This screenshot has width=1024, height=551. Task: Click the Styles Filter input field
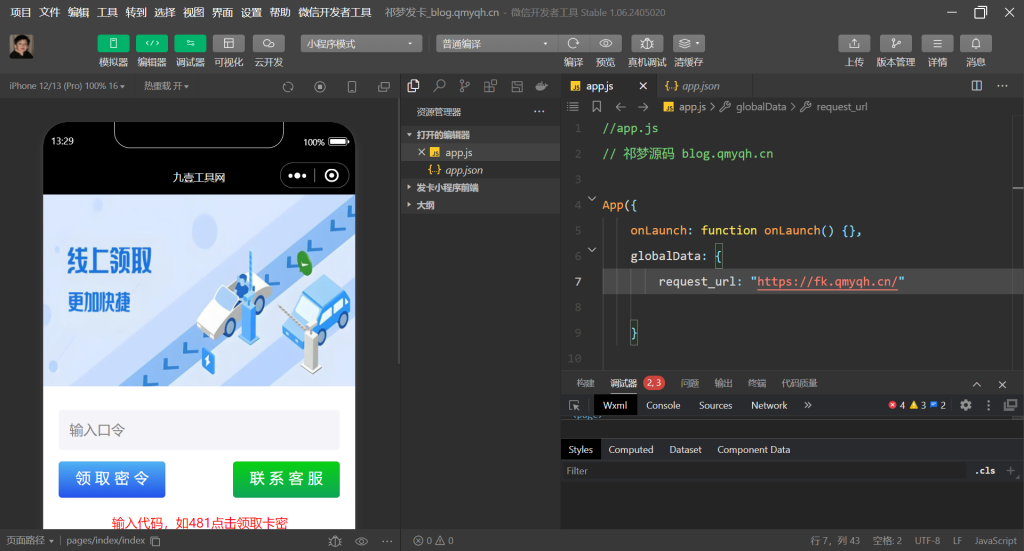(x=760, y=471)
